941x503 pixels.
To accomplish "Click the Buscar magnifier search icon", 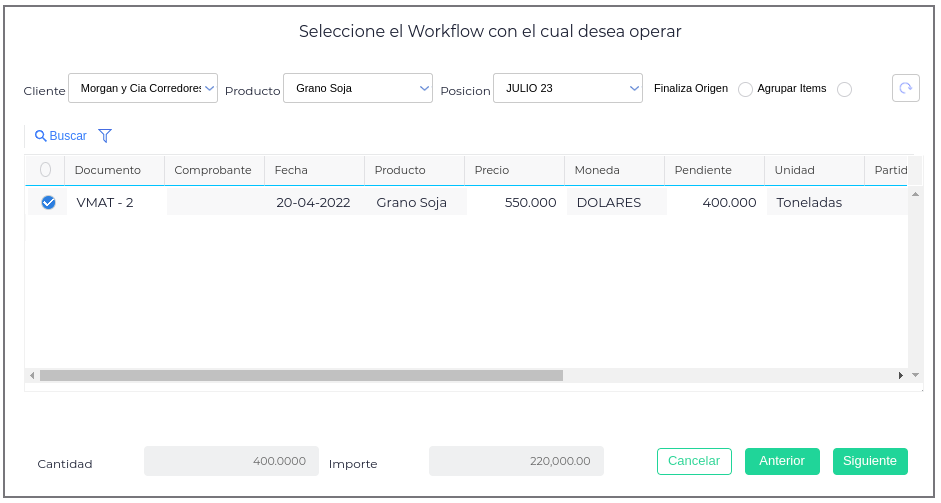I will click(40, 136).
